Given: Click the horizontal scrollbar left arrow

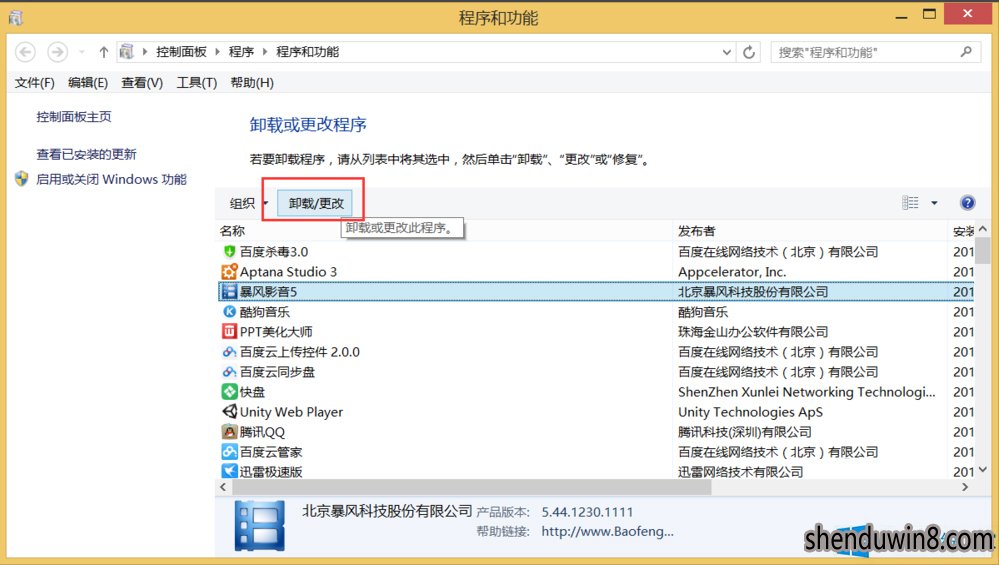Looking at the screenshot, I should (223, 487).
